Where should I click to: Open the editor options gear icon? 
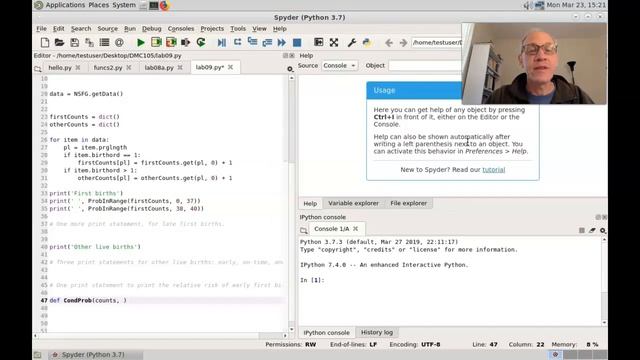(x=290, y=69)
